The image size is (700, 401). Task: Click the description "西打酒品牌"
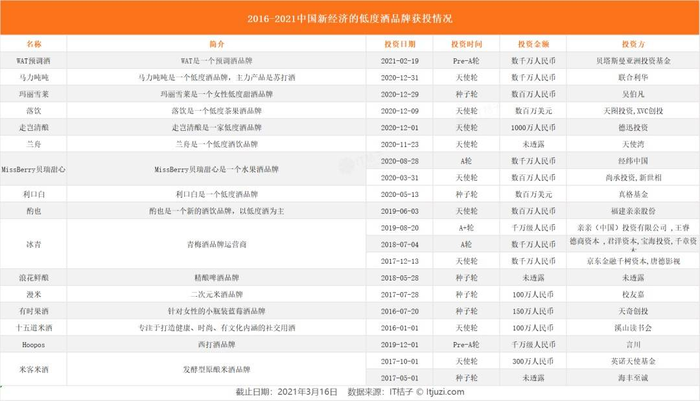point(217,344)
